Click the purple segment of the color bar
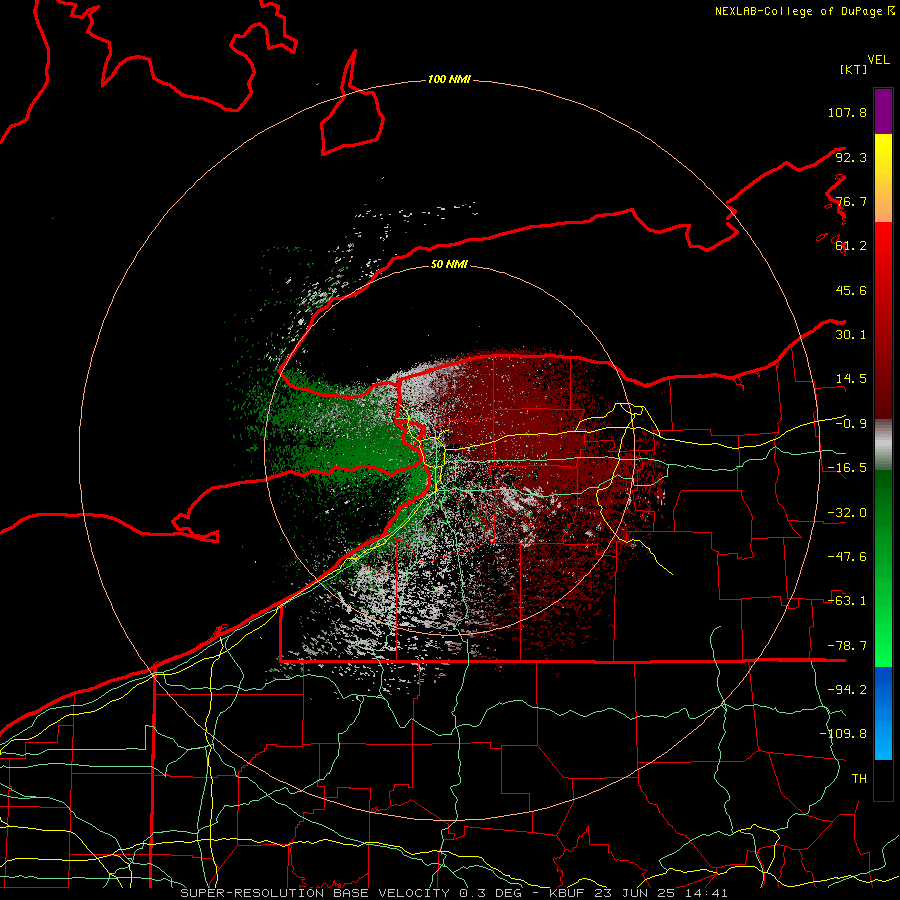Viewport: 900px width, 900px height. coord(883,111)
